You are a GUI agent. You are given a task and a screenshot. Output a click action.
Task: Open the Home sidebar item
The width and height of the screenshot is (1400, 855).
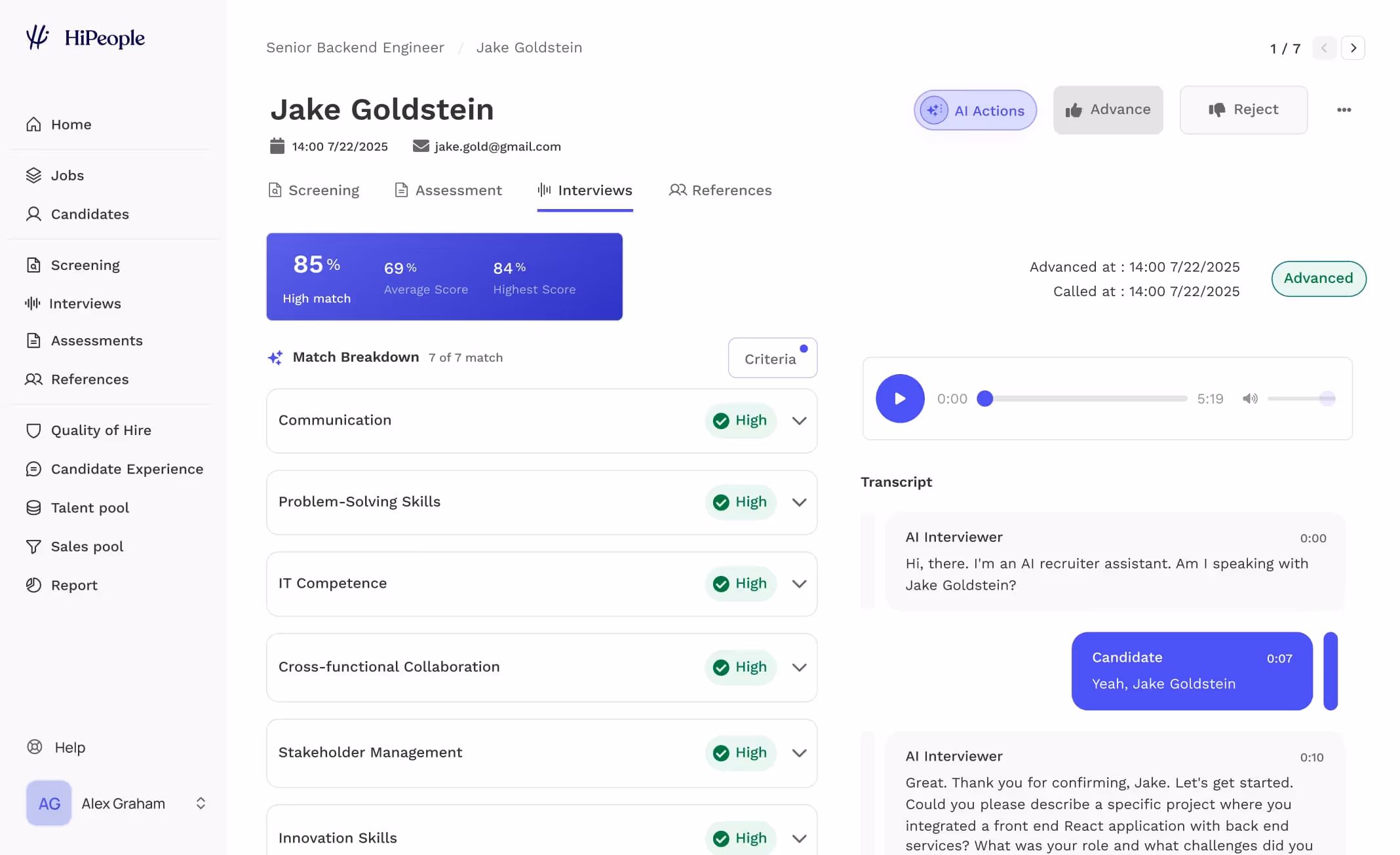pos(70,124)
